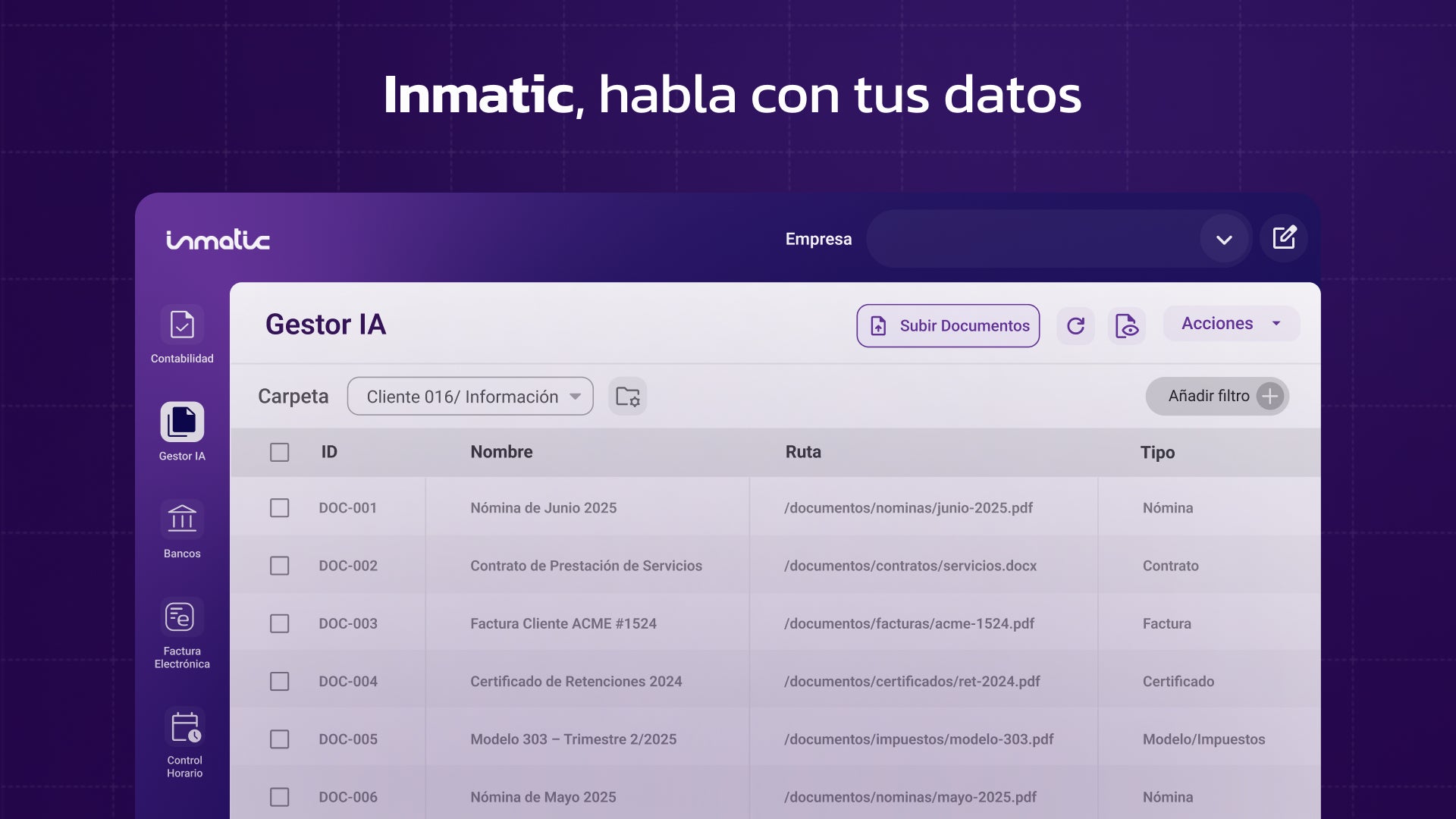Tick the select-all checkbox in the table header
This screenshot has width=1456, height=819.
tap(279, 452)
